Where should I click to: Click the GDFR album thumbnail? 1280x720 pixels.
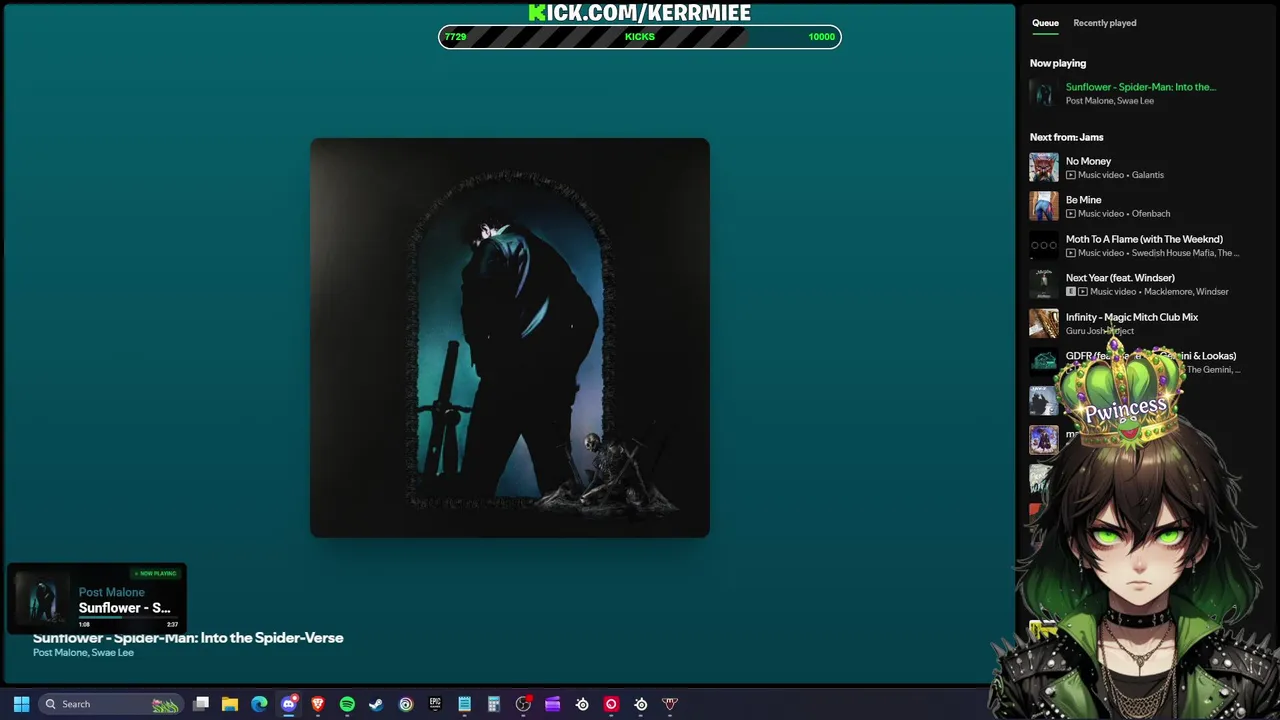click(x=1044, y=362)
